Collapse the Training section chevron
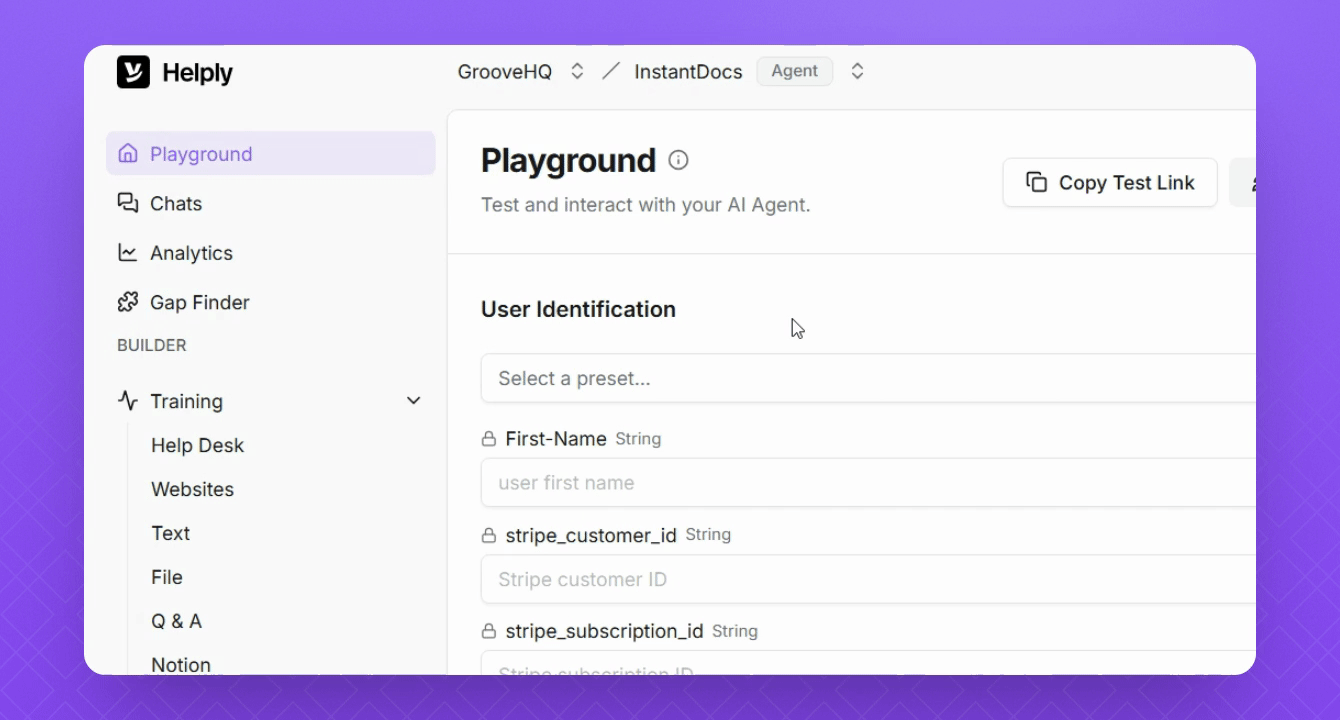Screen dimensions: 1340x720 coord(414,401)
